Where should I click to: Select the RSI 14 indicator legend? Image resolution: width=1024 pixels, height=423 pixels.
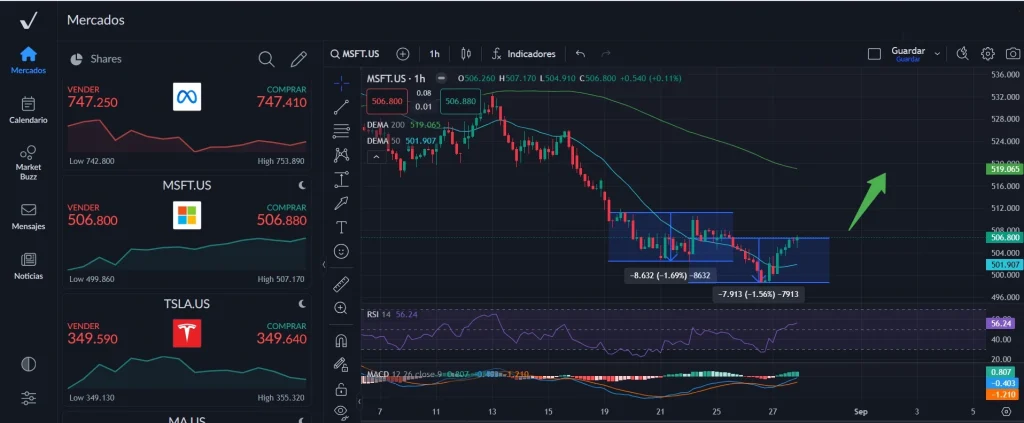point(392,314)
